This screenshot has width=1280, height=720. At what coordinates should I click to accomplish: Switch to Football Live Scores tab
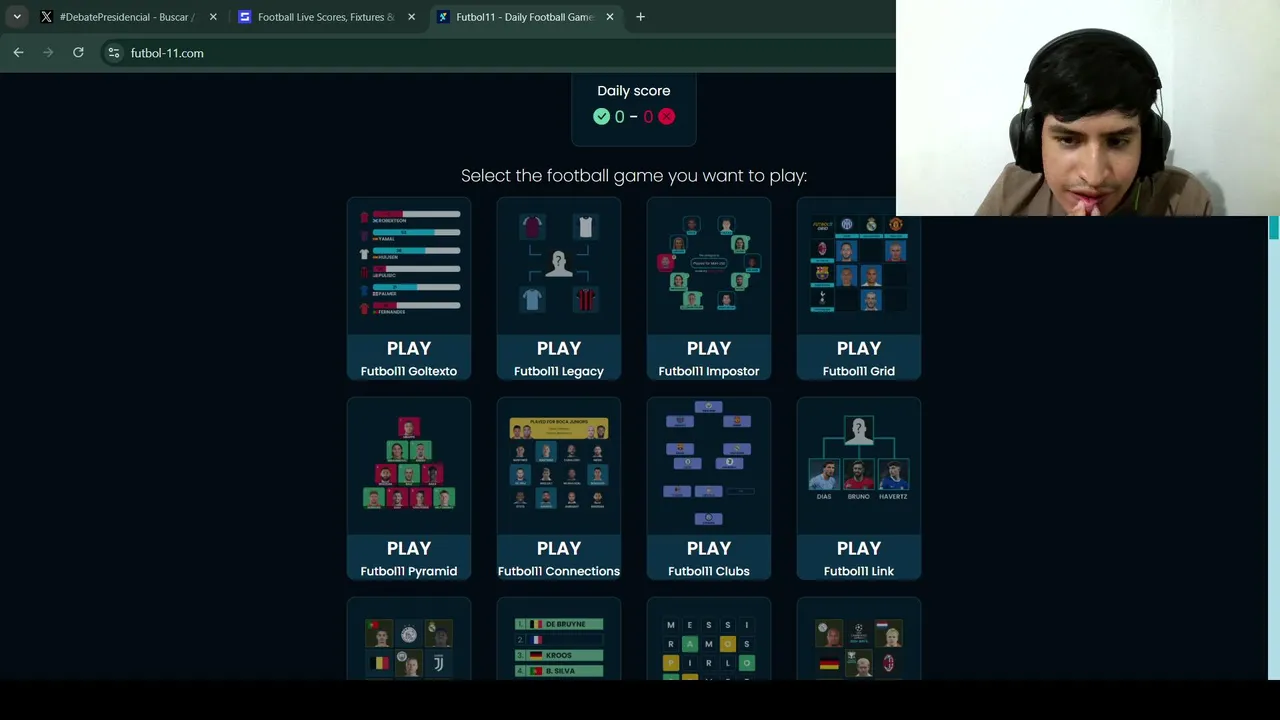pos(326,17)
